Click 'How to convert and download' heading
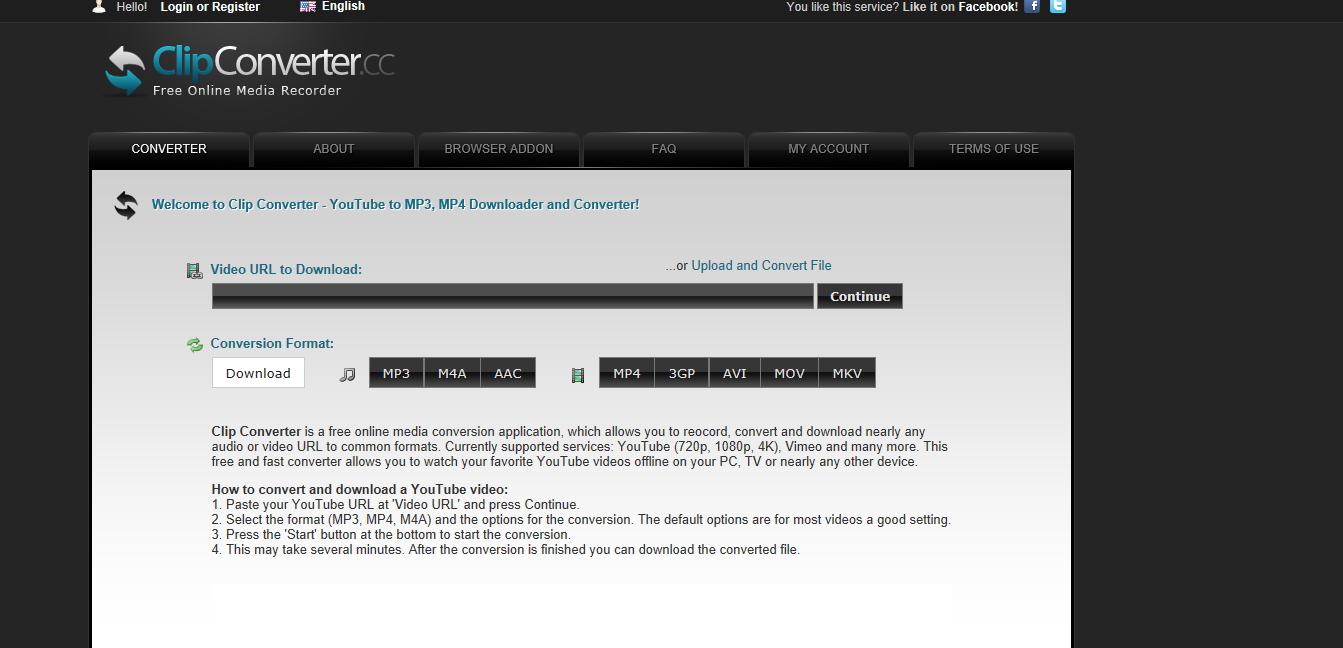Viewport: 1343px width, 648px height. point(360,490)
